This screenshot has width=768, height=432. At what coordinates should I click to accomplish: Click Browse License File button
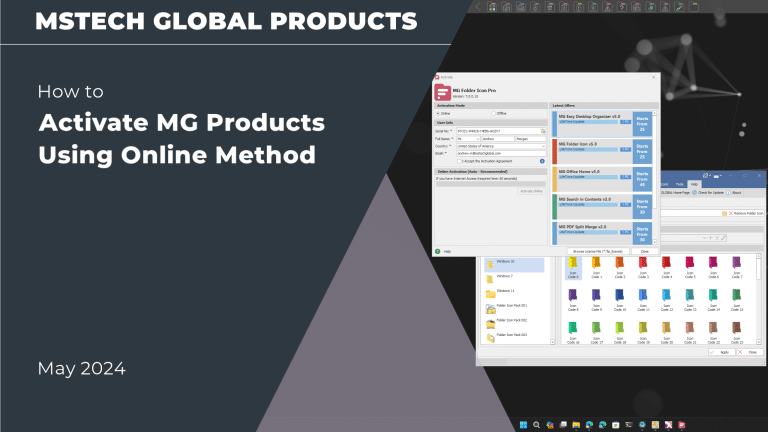coord(598,251)
